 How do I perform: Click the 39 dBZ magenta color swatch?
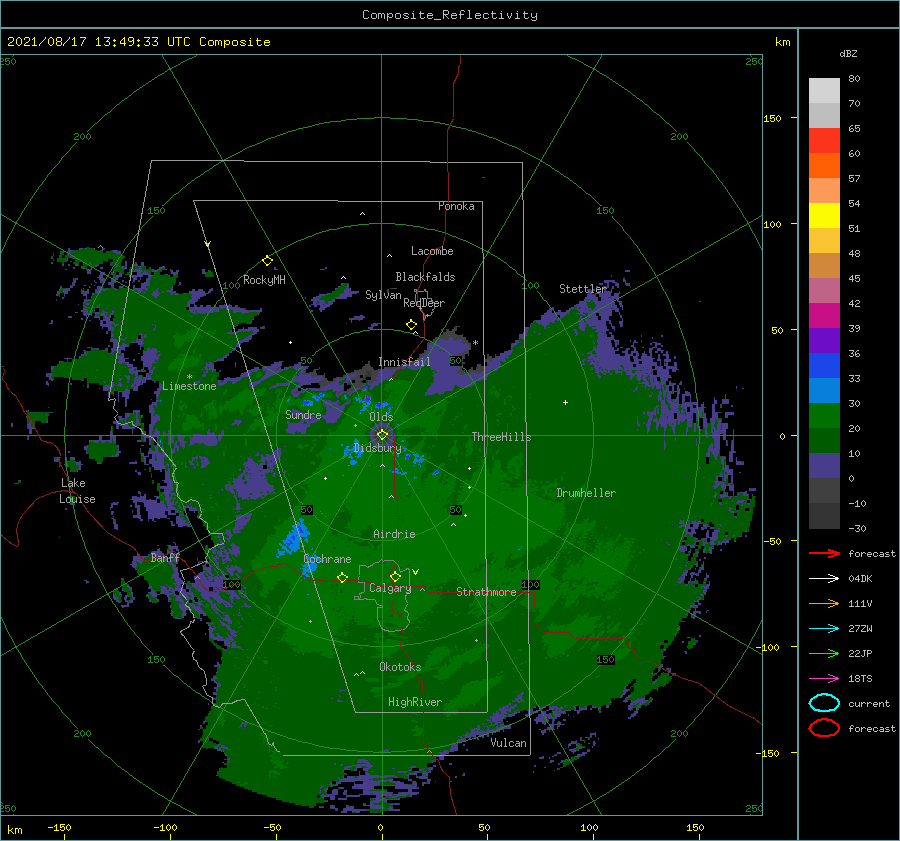(824, 315)
